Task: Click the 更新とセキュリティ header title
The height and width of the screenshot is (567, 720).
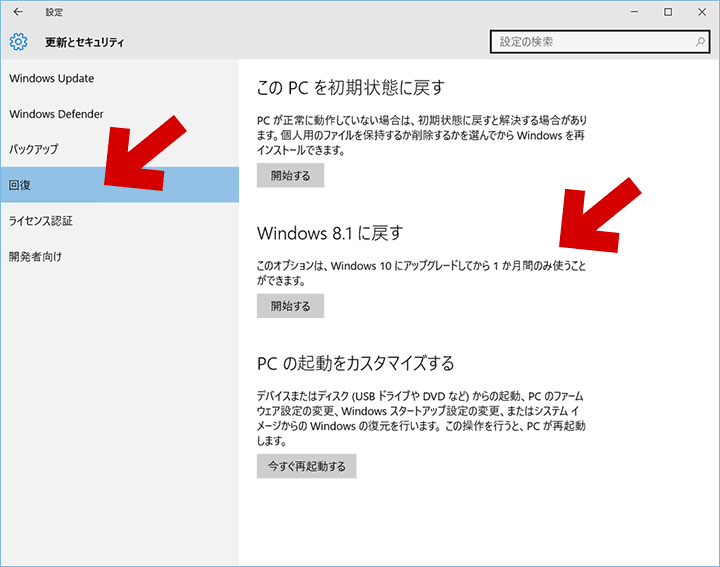Action: pyautogui.click(x=84, y=42)
